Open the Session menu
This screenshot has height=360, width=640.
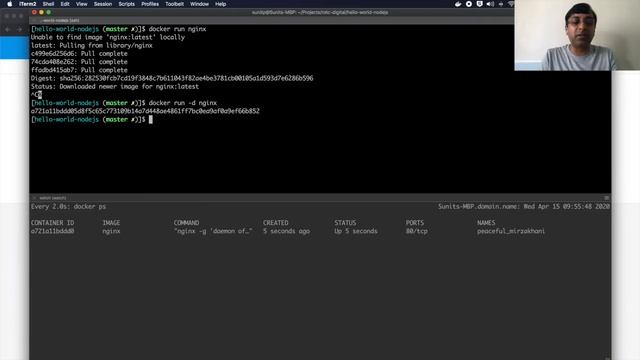[x=103, y=4]
